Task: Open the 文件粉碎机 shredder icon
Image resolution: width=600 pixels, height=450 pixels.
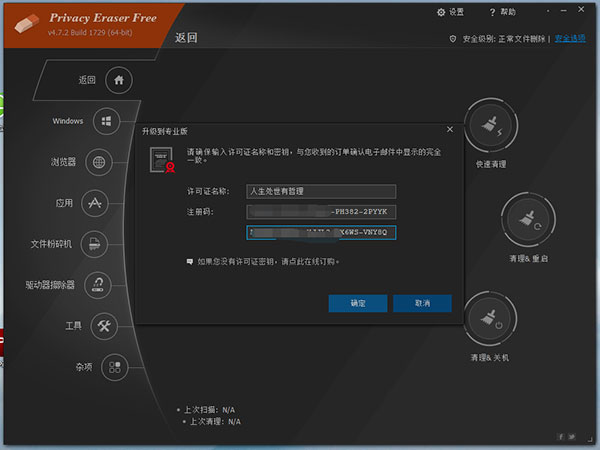Action: (x=94, y=244)
